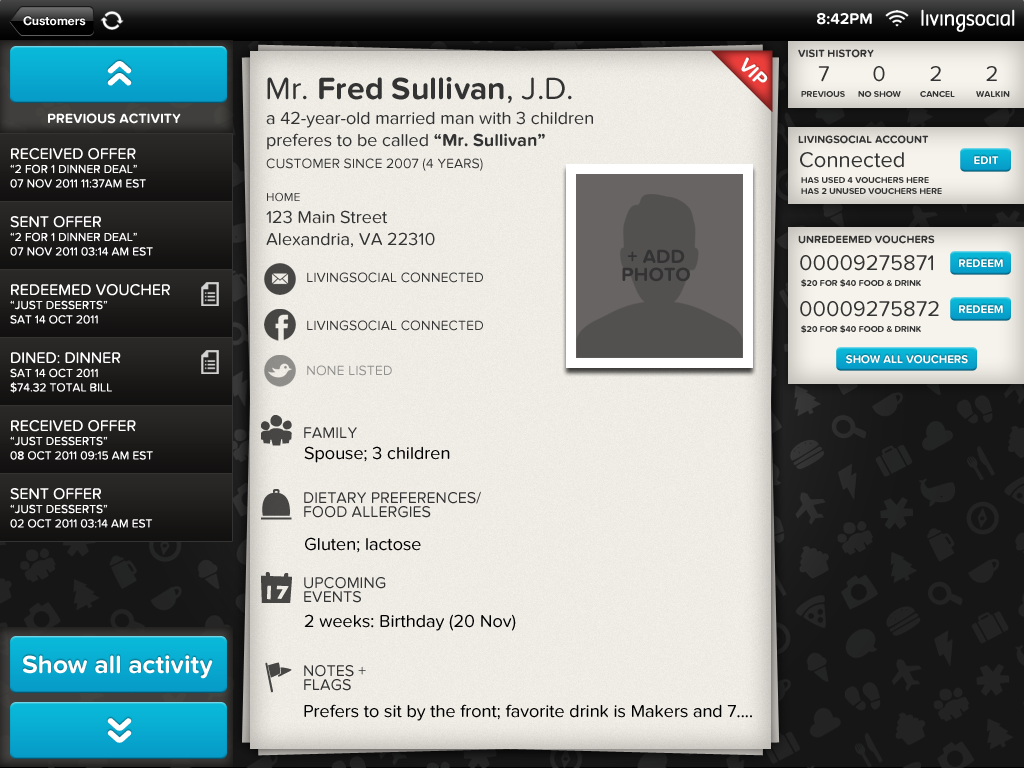The width and height of the screenshot is (1024, 768).
Task: Click the Family group icon
Action: (276, 430)
